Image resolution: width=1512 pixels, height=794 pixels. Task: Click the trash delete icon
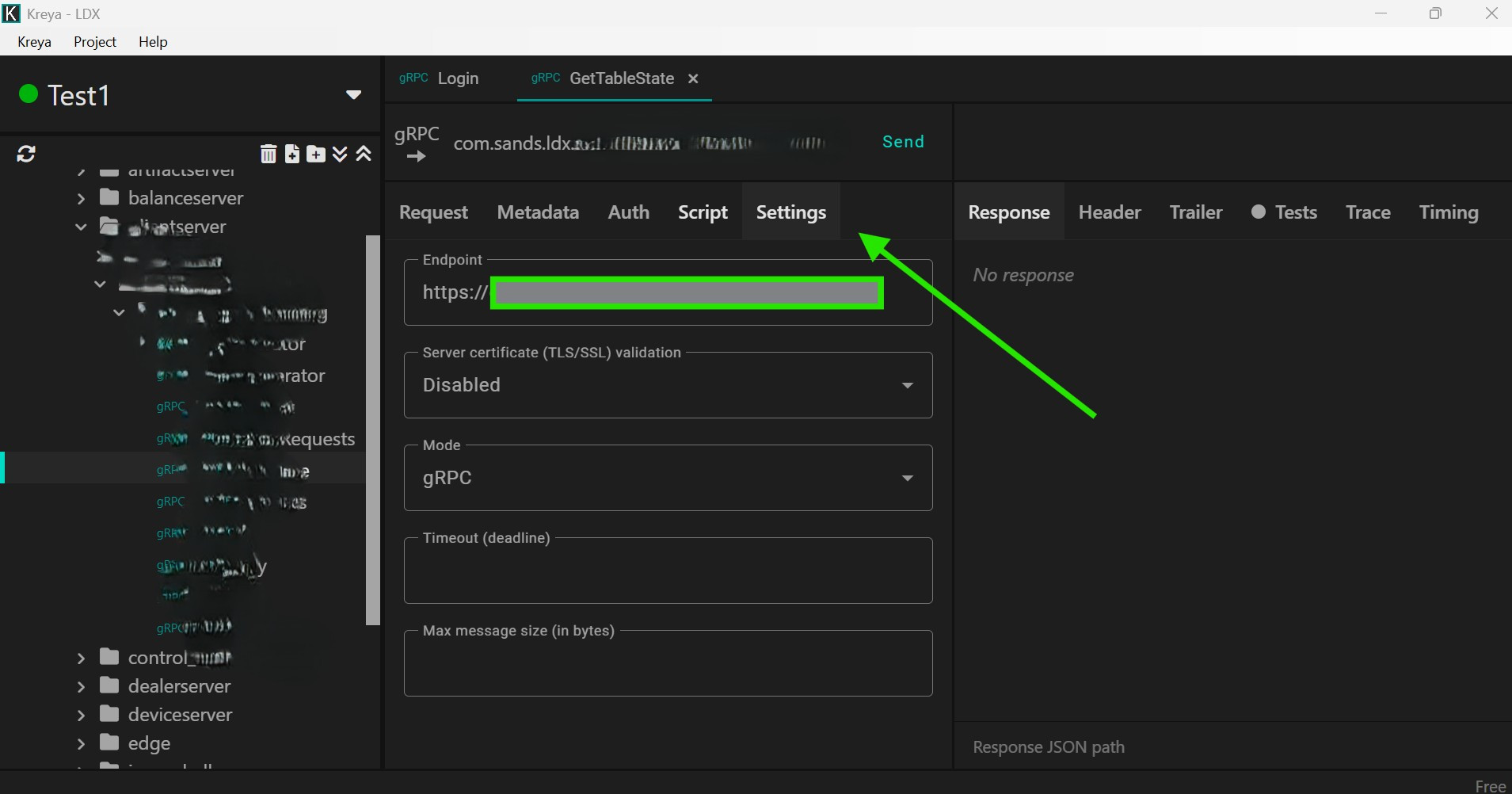point(269,154)
